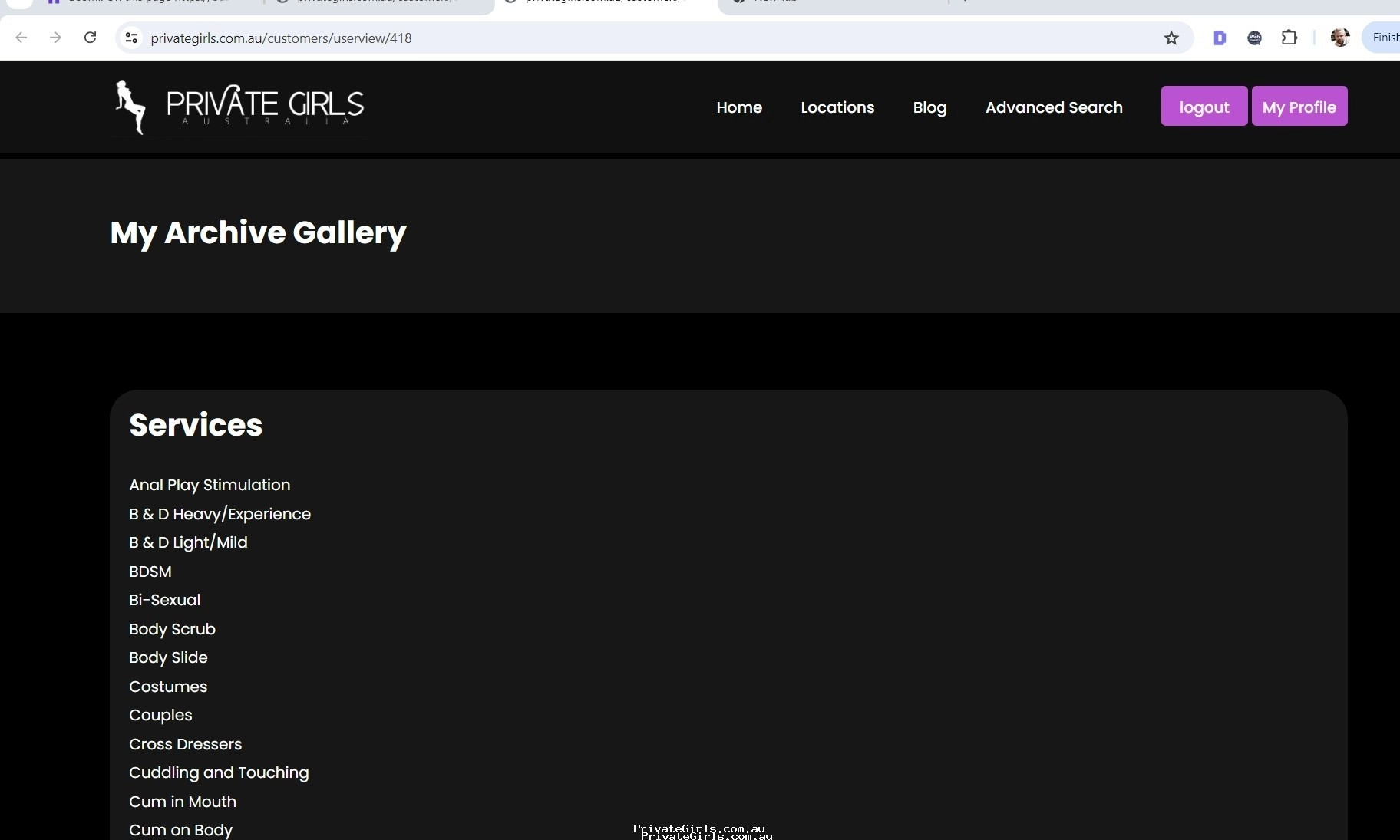This screenshot has height=840, width=1400.
Task: Select the Costumes service entry
Action: [x=168, y=687]
